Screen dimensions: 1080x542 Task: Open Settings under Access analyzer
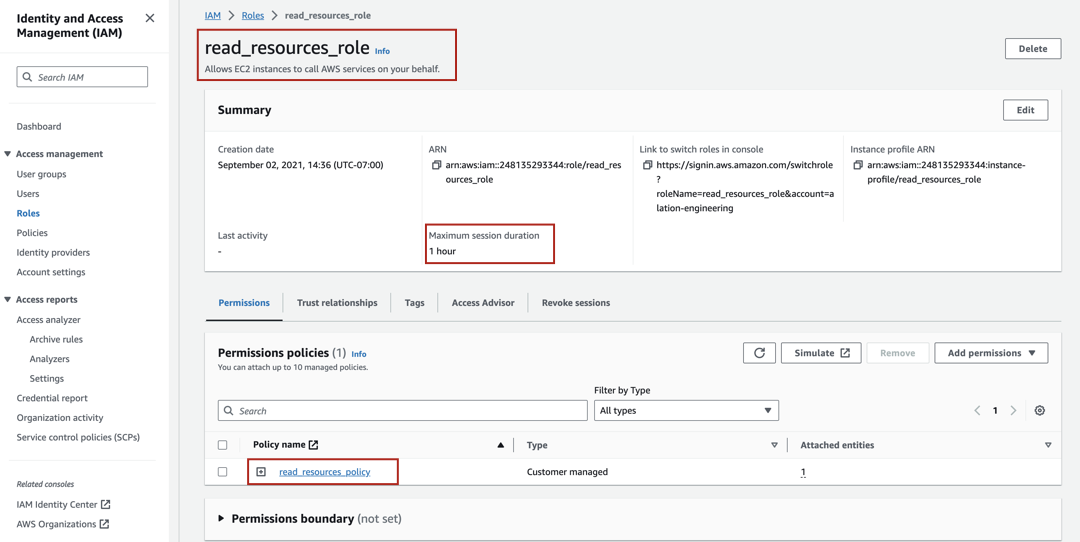[x=47, y=379]
